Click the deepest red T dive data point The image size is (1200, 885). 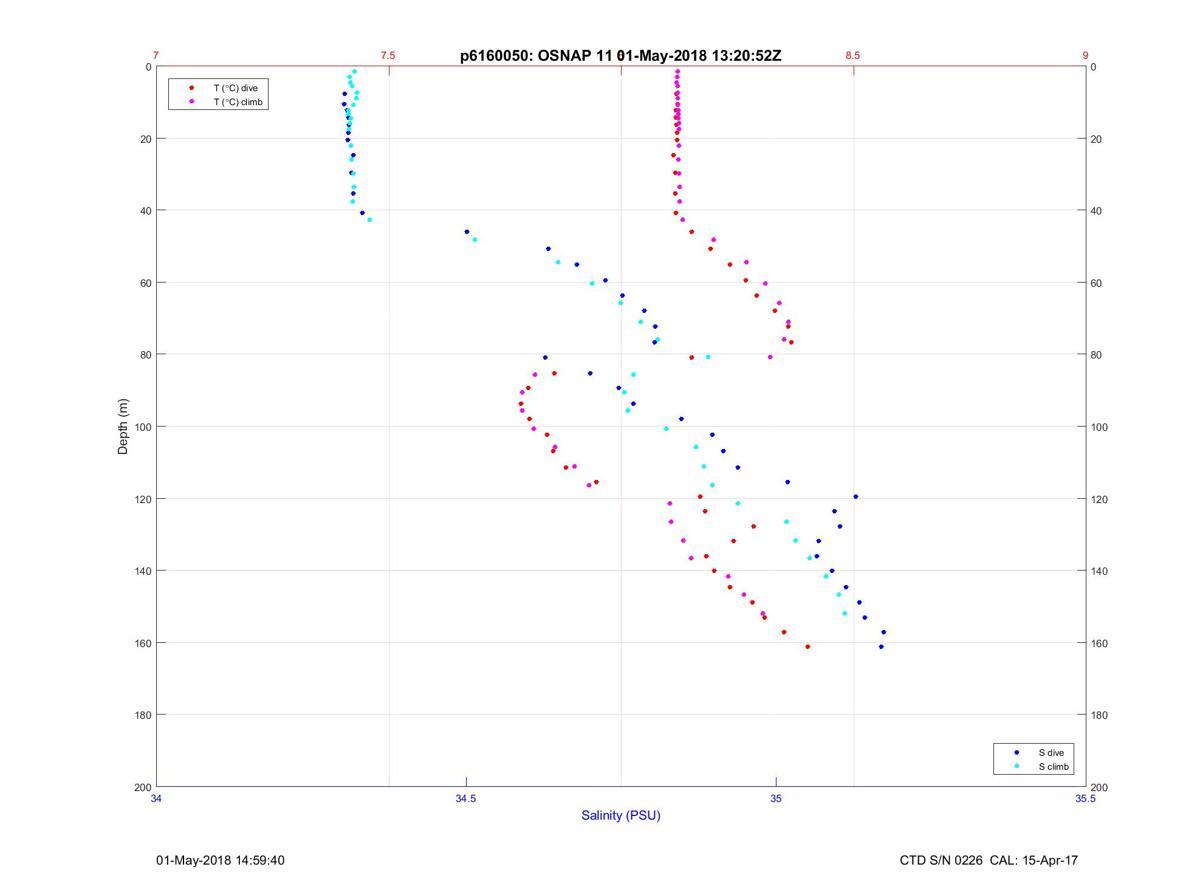(x=808, y=647)
